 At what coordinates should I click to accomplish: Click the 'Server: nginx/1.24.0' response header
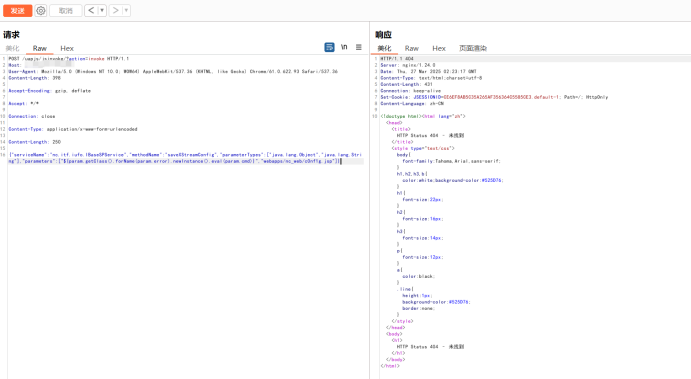408,65
